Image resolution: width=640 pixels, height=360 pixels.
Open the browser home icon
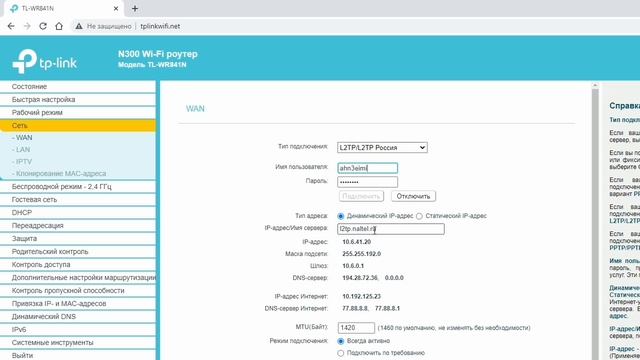[59, 26]
